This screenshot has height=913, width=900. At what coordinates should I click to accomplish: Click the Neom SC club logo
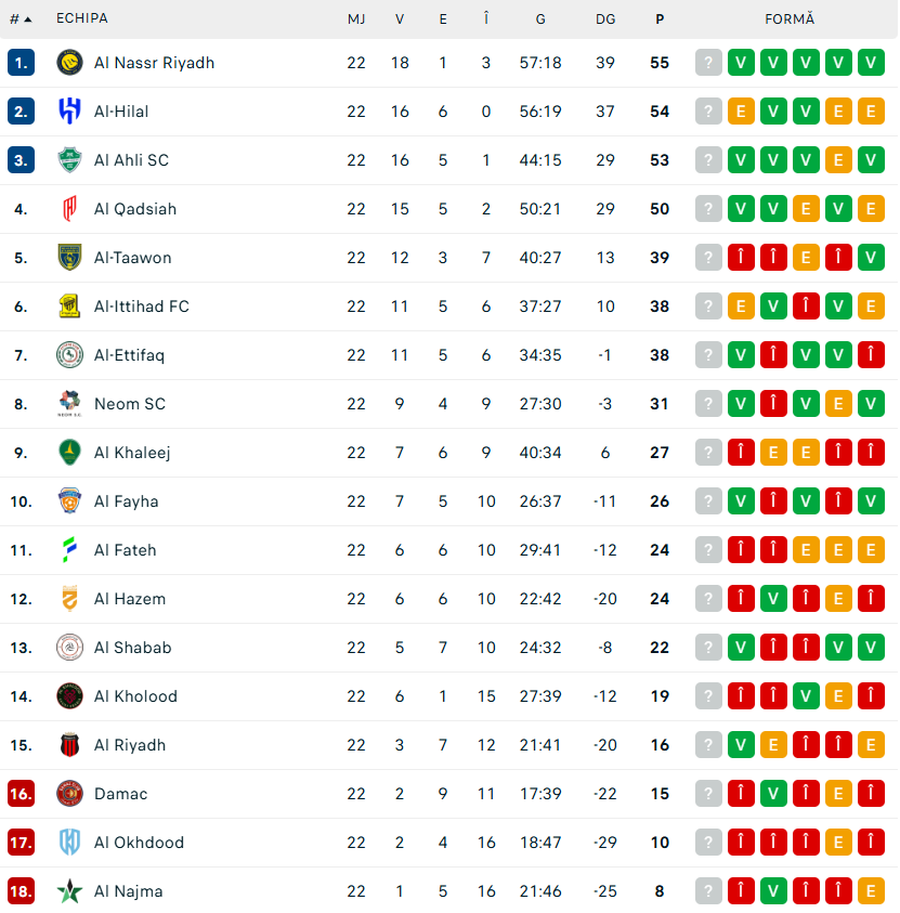(69, 404)
